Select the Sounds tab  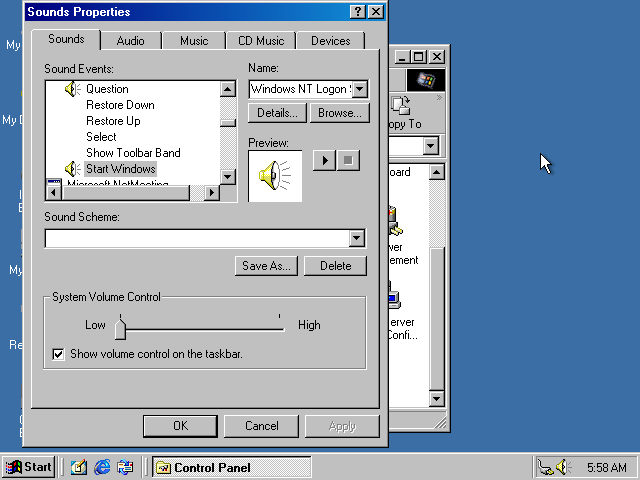pos(66,39)
